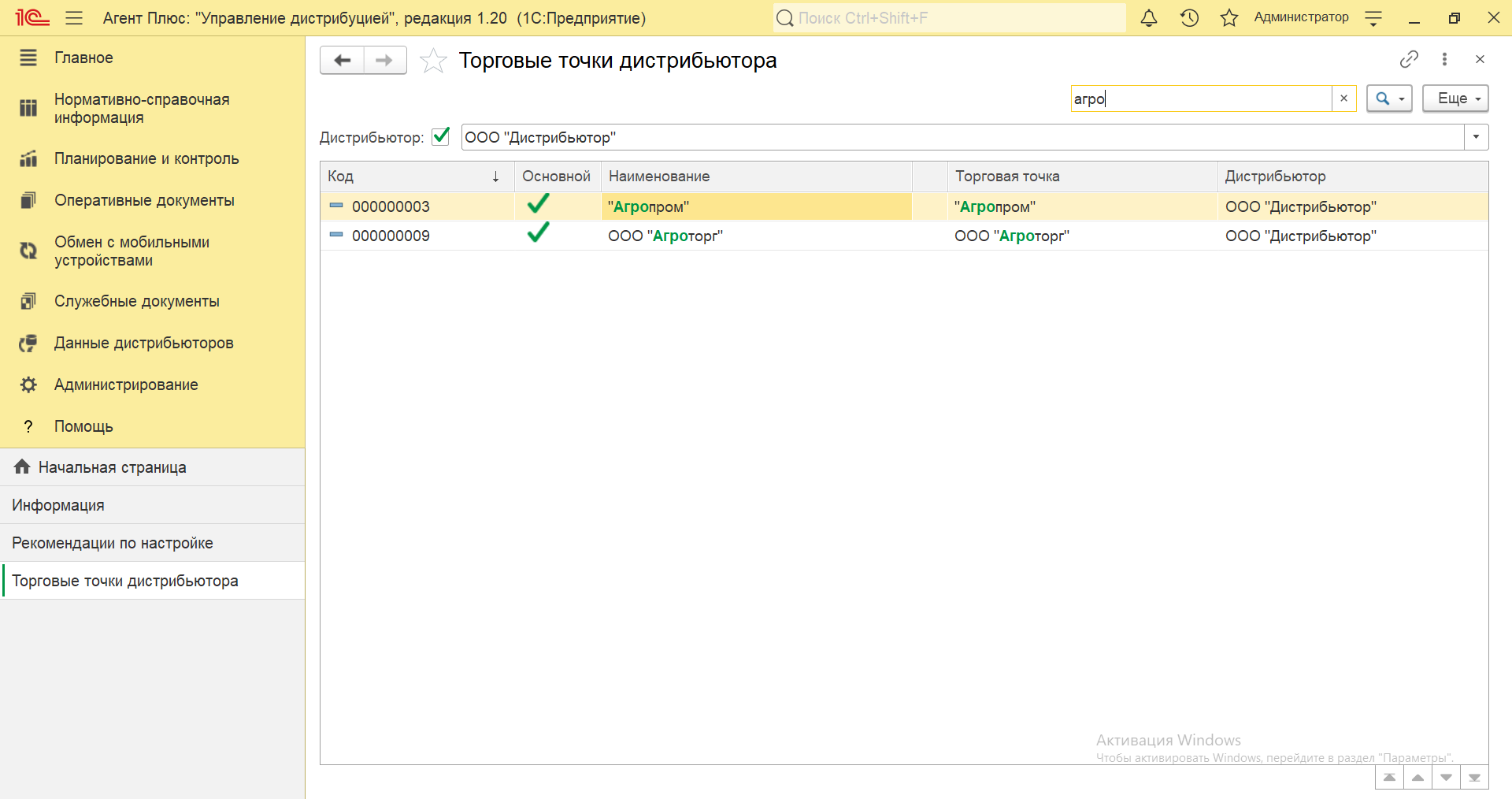Open form options three-dots icon

1444,59
